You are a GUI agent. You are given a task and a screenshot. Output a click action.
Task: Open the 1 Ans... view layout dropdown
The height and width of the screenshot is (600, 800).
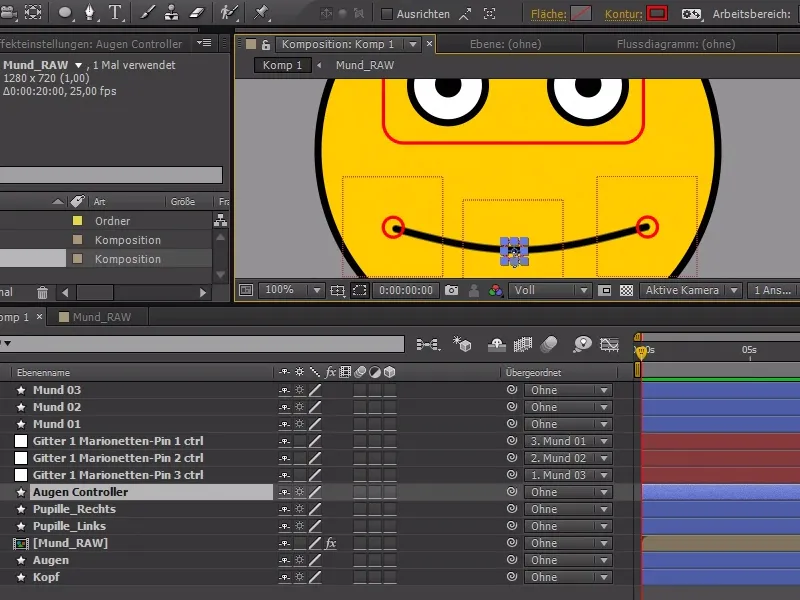772,290
